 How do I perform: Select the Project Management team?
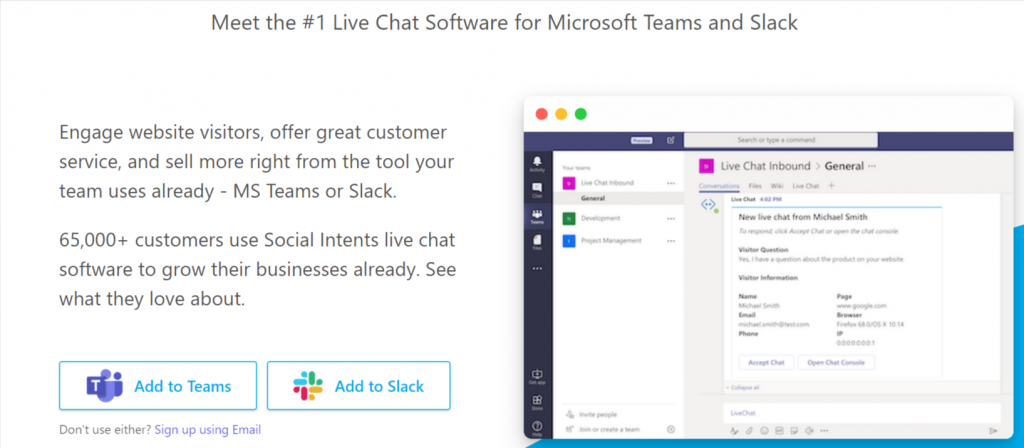click(611, 241)
